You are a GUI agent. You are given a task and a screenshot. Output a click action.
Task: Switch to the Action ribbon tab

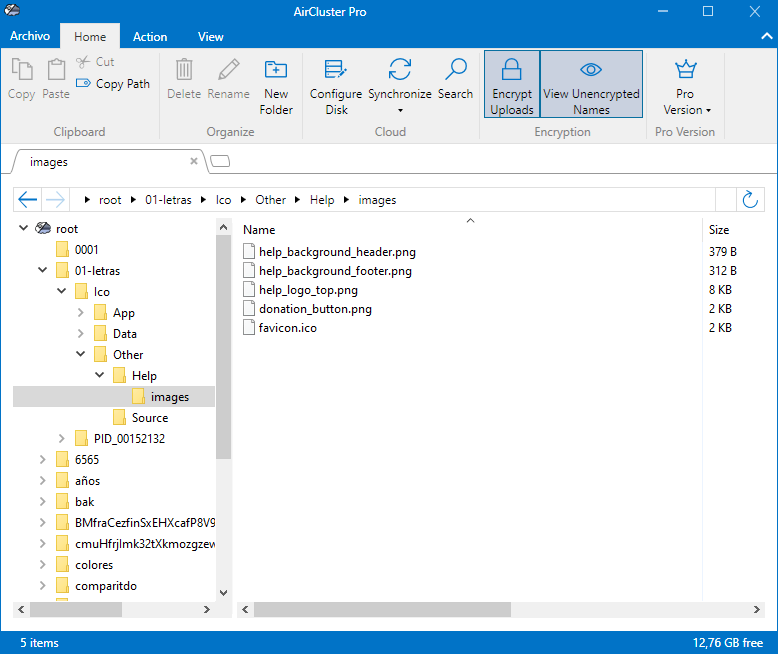[x=150, y=37]
